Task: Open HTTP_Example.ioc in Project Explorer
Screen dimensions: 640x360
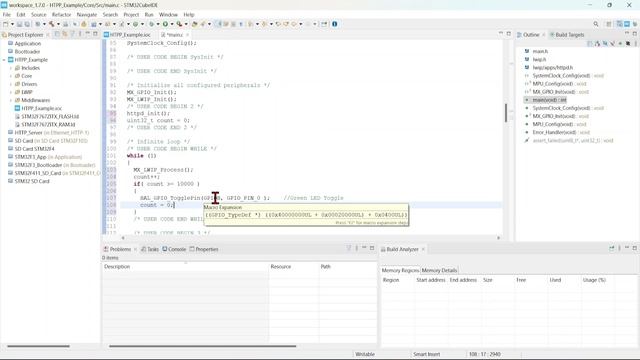Action: [41, 109]
